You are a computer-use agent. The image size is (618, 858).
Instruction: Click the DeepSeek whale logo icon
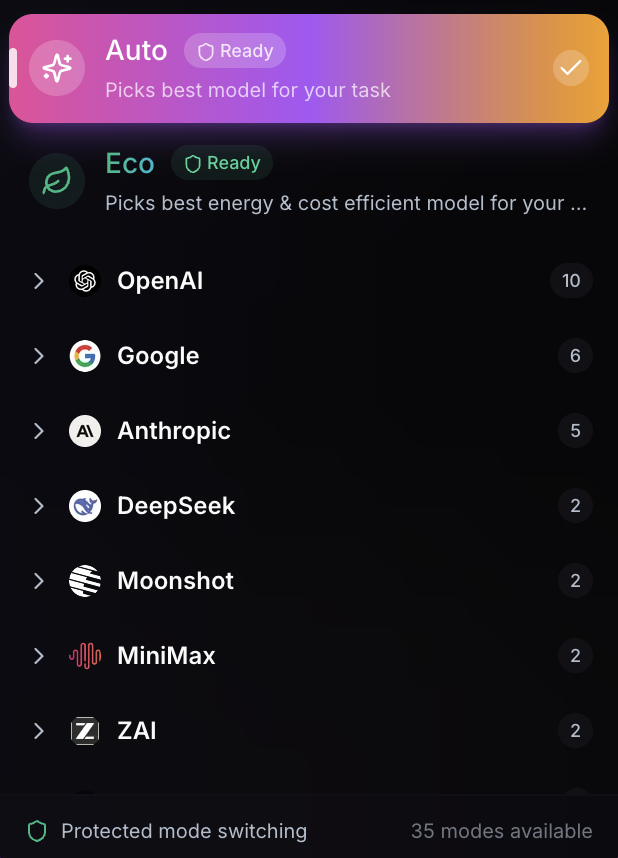[85, 506]
